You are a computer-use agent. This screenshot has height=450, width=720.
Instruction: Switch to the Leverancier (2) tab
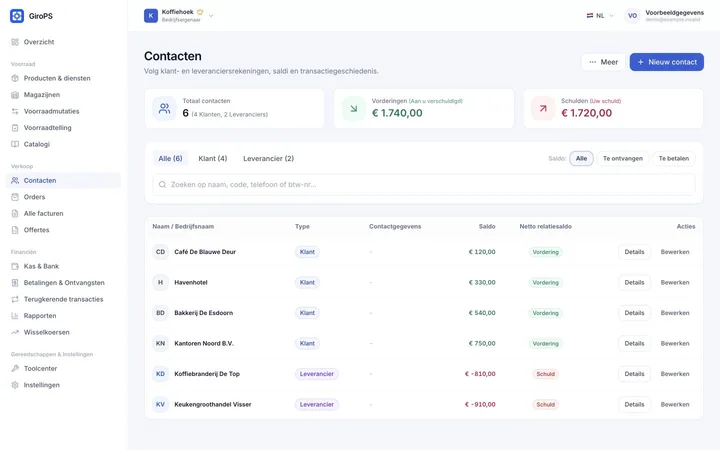(x=269, y=159)
